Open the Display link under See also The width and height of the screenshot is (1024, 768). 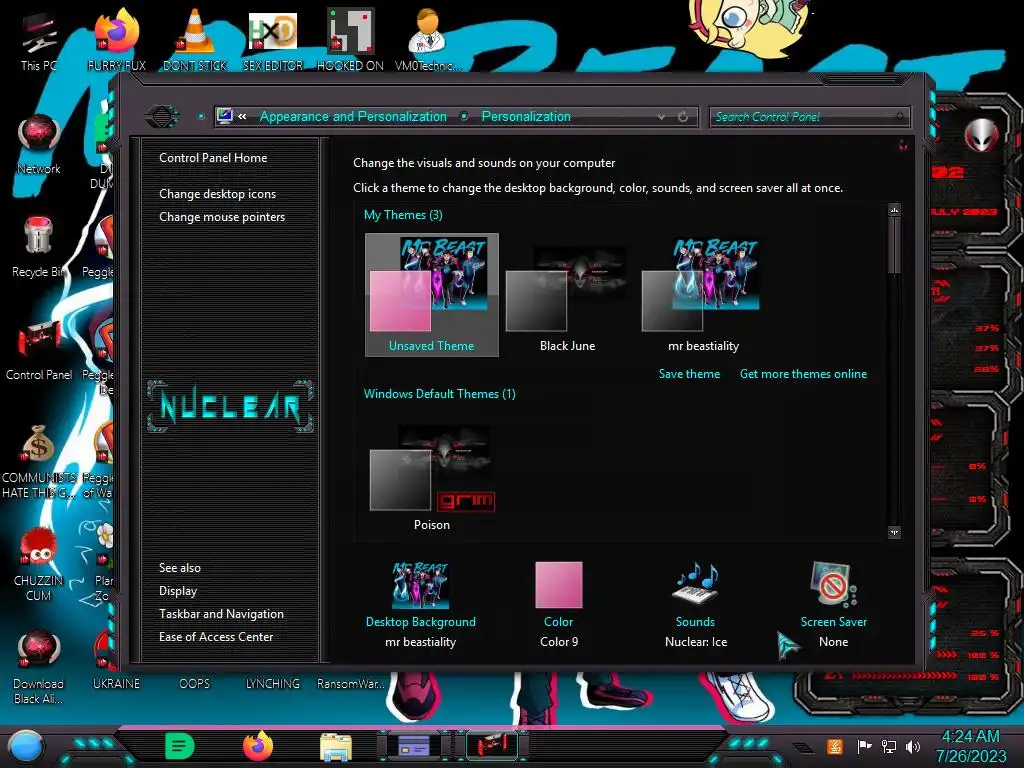point(178,591)
